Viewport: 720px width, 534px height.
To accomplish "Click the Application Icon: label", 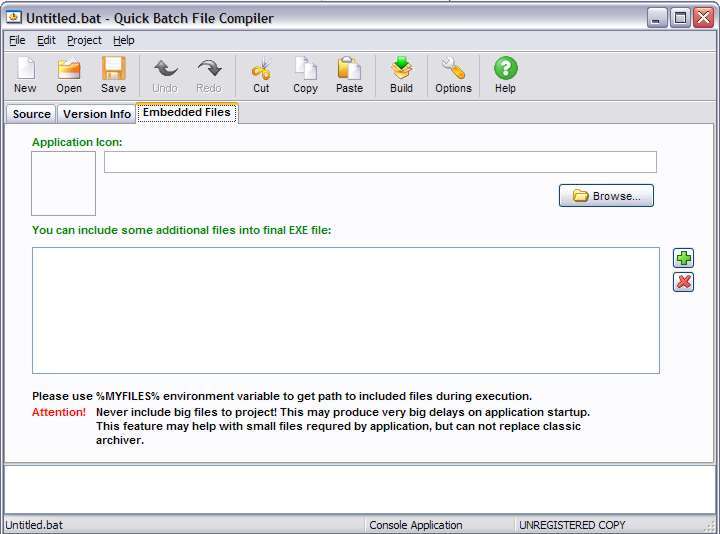I will (x=77, y=142).
